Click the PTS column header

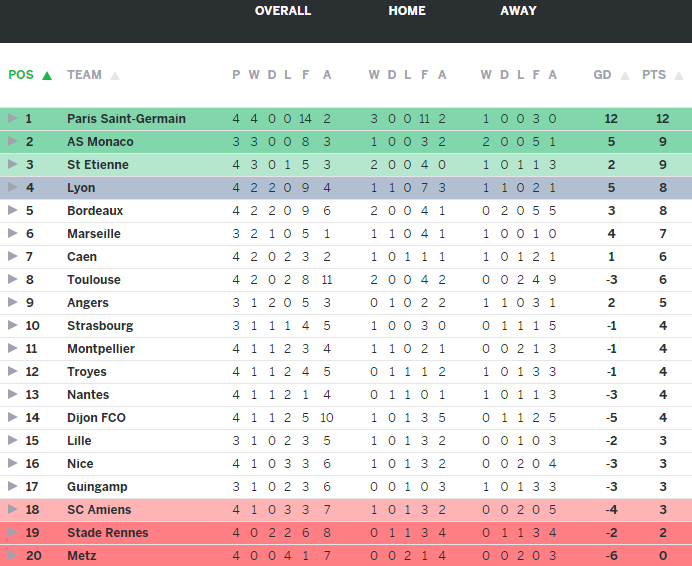tap(654, 75)
